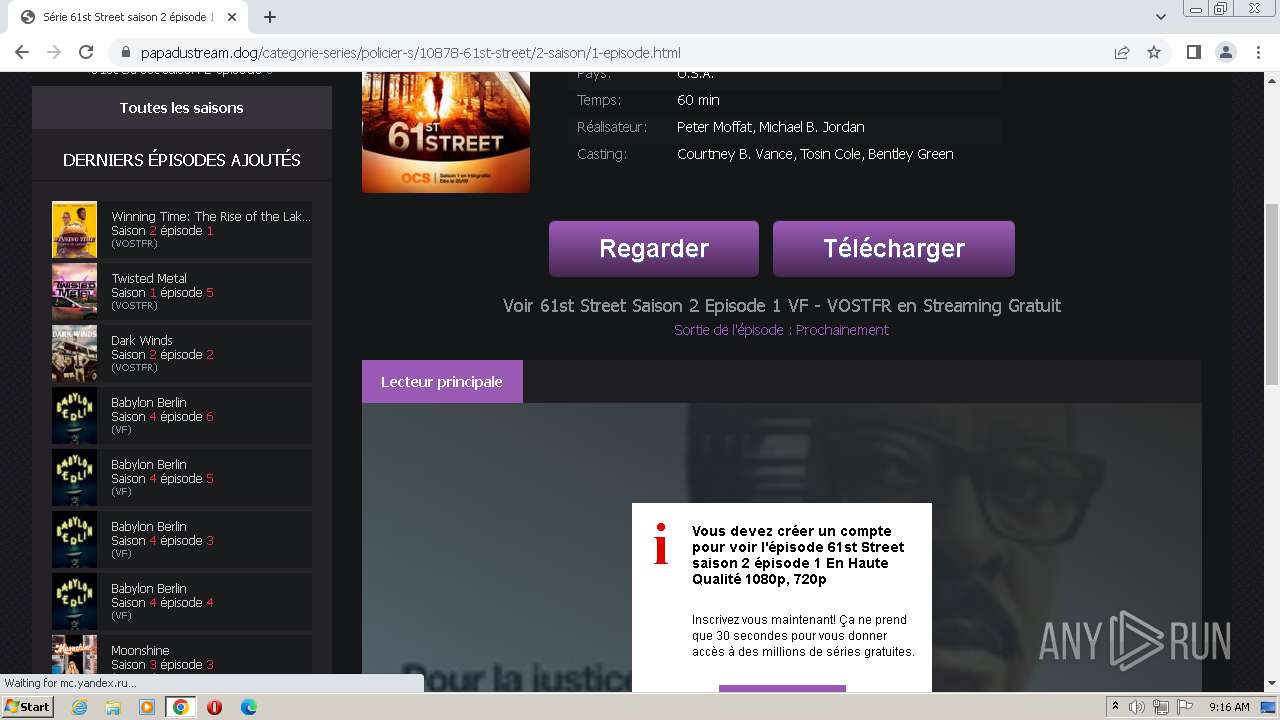Screen dimensions: 1280x720
Task: Open the 61st Street poster image
Action: point(446,132)
